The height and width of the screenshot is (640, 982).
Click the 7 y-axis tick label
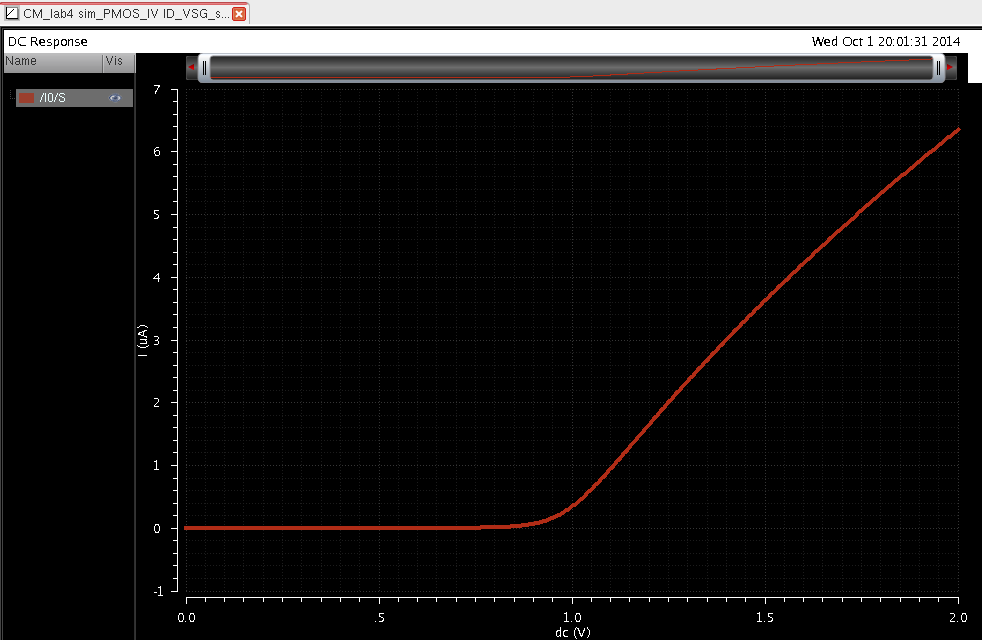[x=157, y=90]
